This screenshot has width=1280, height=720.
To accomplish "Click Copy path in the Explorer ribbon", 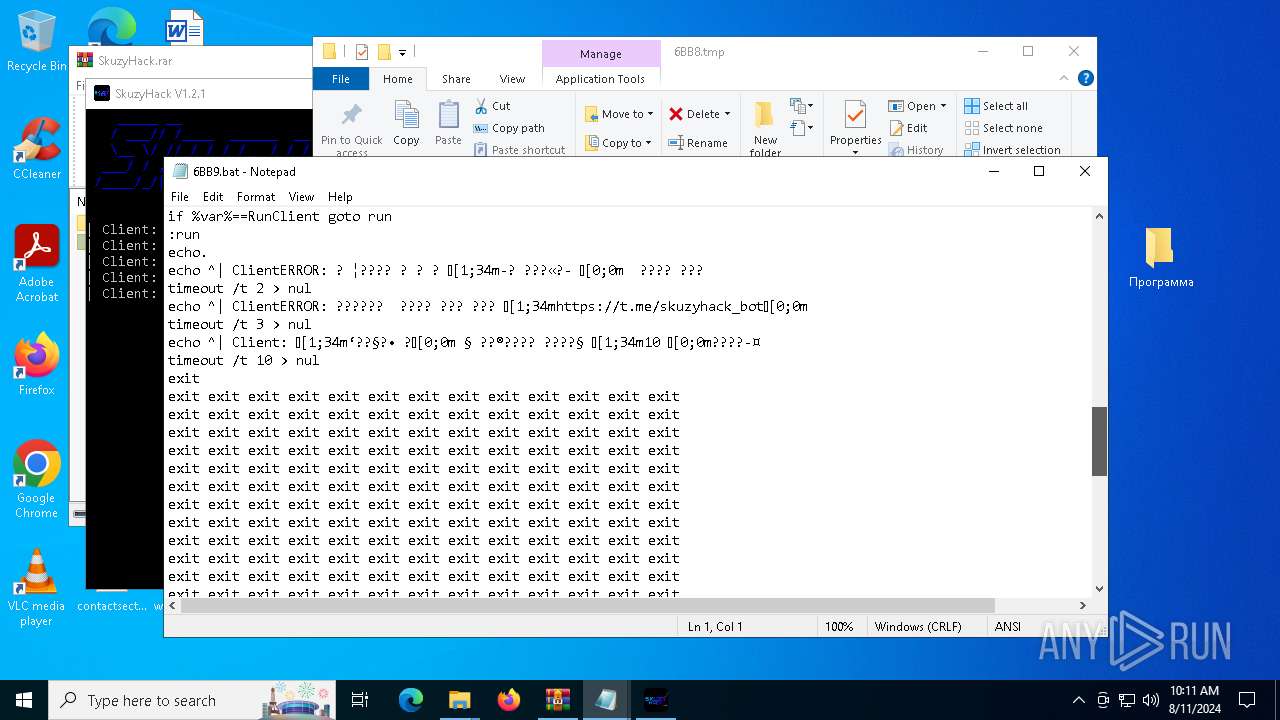I will tap(509, 128).
